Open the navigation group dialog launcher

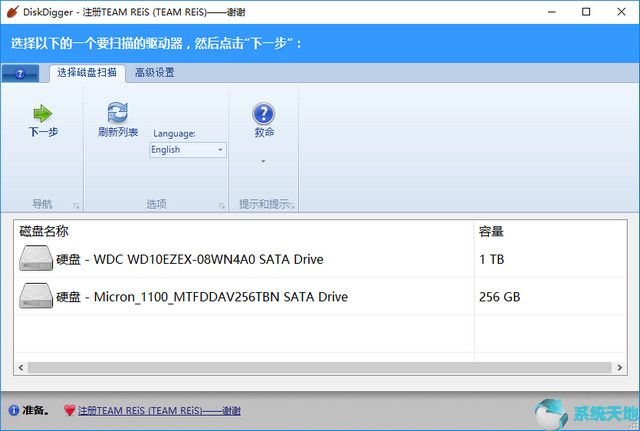pyautogui.click(x=76, y=206)
